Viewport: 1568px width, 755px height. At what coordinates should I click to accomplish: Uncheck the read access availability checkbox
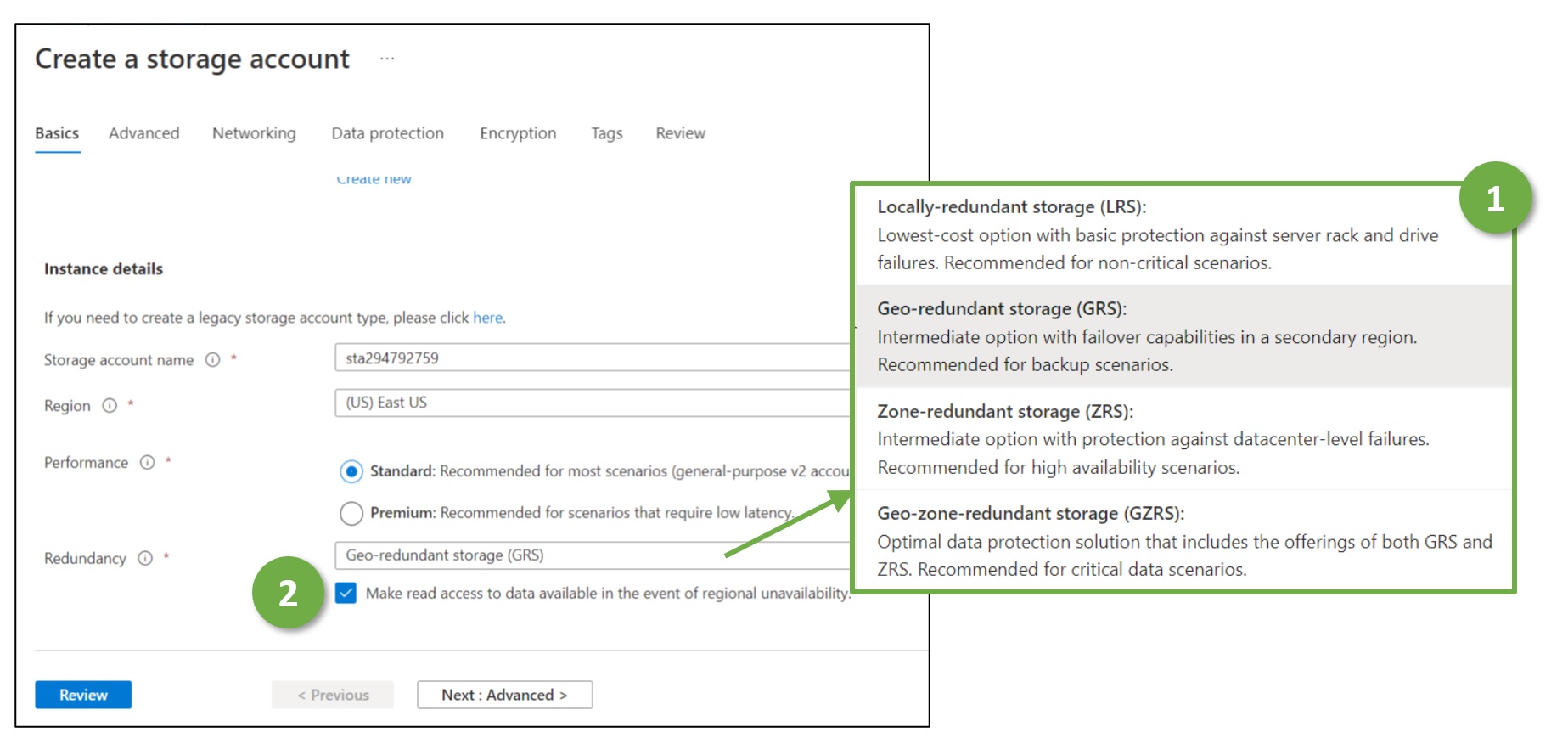pos(346,593)
